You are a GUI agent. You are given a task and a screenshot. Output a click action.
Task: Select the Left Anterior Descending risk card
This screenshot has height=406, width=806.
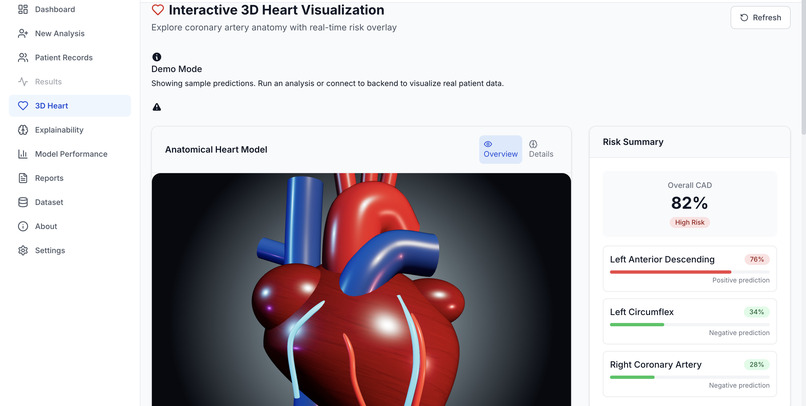point(690,269)
